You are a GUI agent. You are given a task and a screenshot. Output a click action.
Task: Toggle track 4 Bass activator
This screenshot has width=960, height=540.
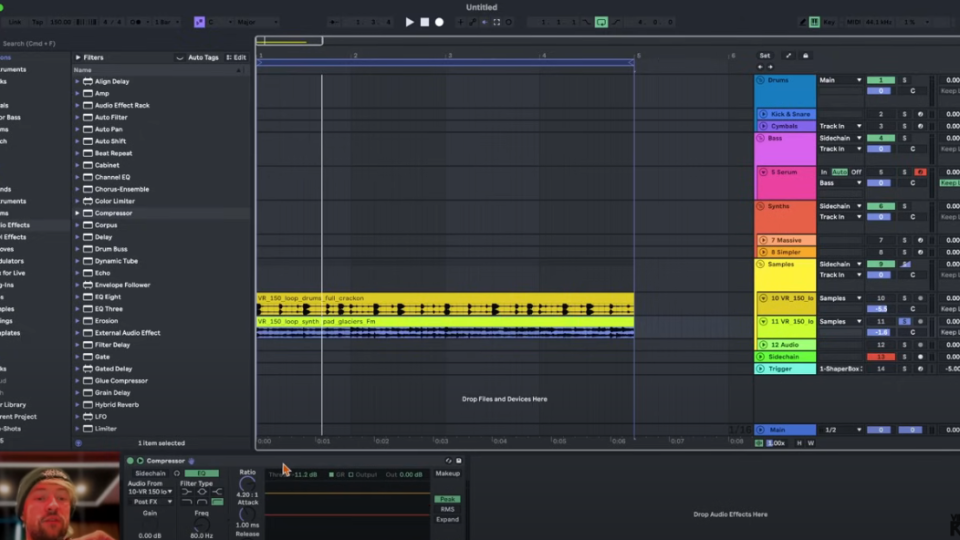pos(880,138)
